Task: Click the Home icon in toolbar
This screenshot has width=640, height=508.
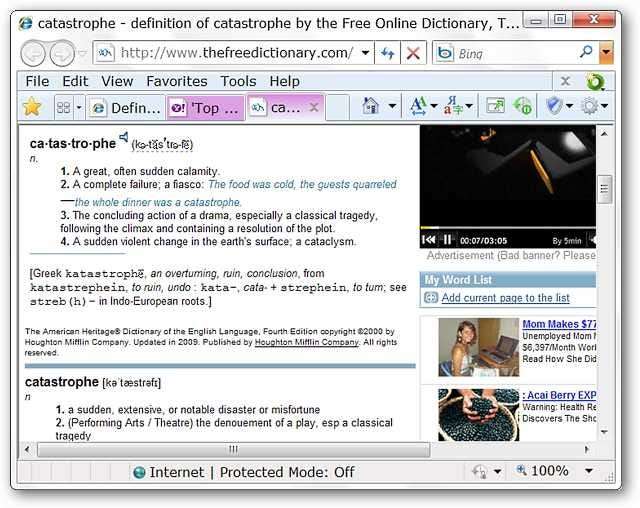Action: tap(371, 106)
